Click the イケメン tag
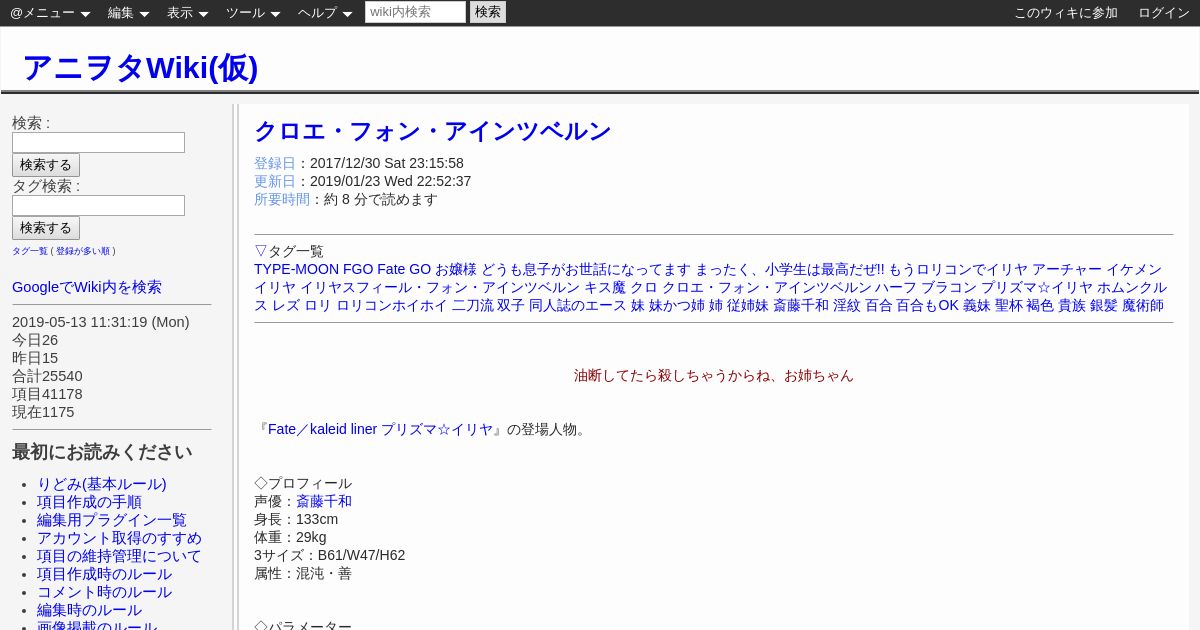1200x630 pixels. coord(1134,269)
